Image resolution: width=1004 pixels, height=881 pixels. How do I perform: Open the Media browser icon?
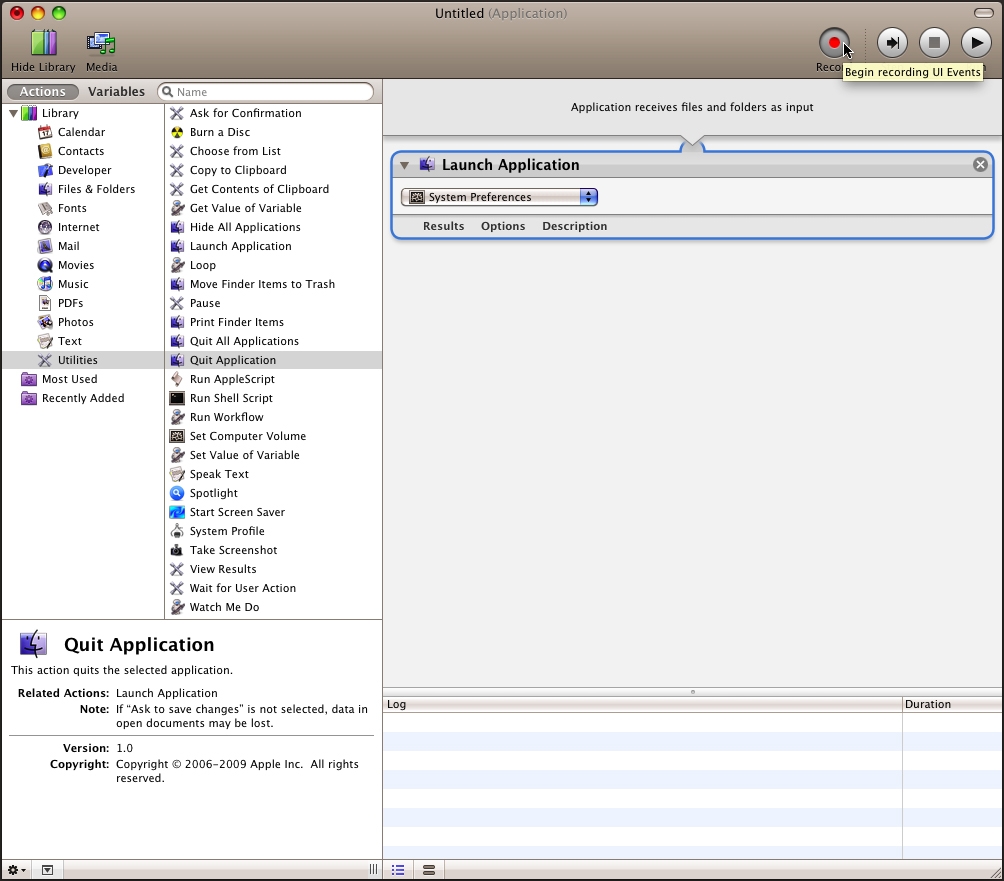tap(101, 43)
